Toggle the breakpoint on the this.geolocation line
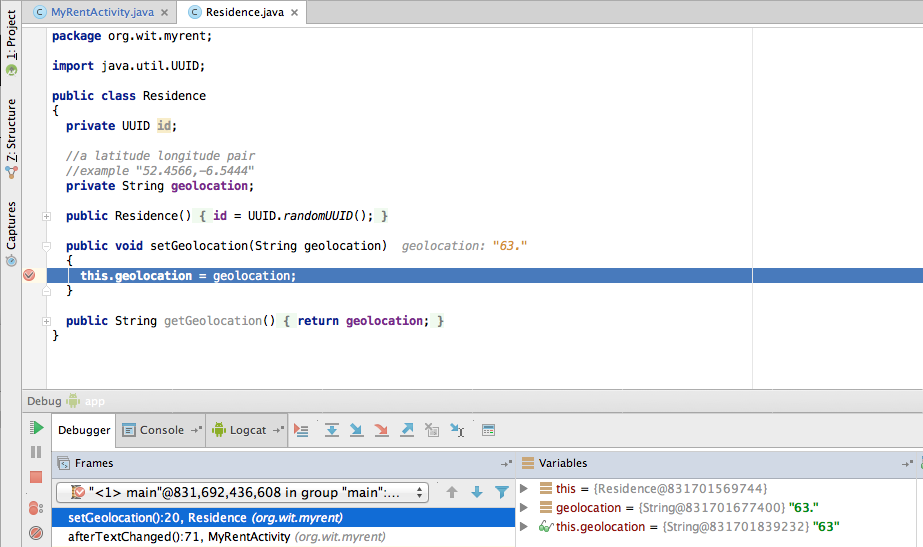923x547 pixels. click(x=29, y=276)
